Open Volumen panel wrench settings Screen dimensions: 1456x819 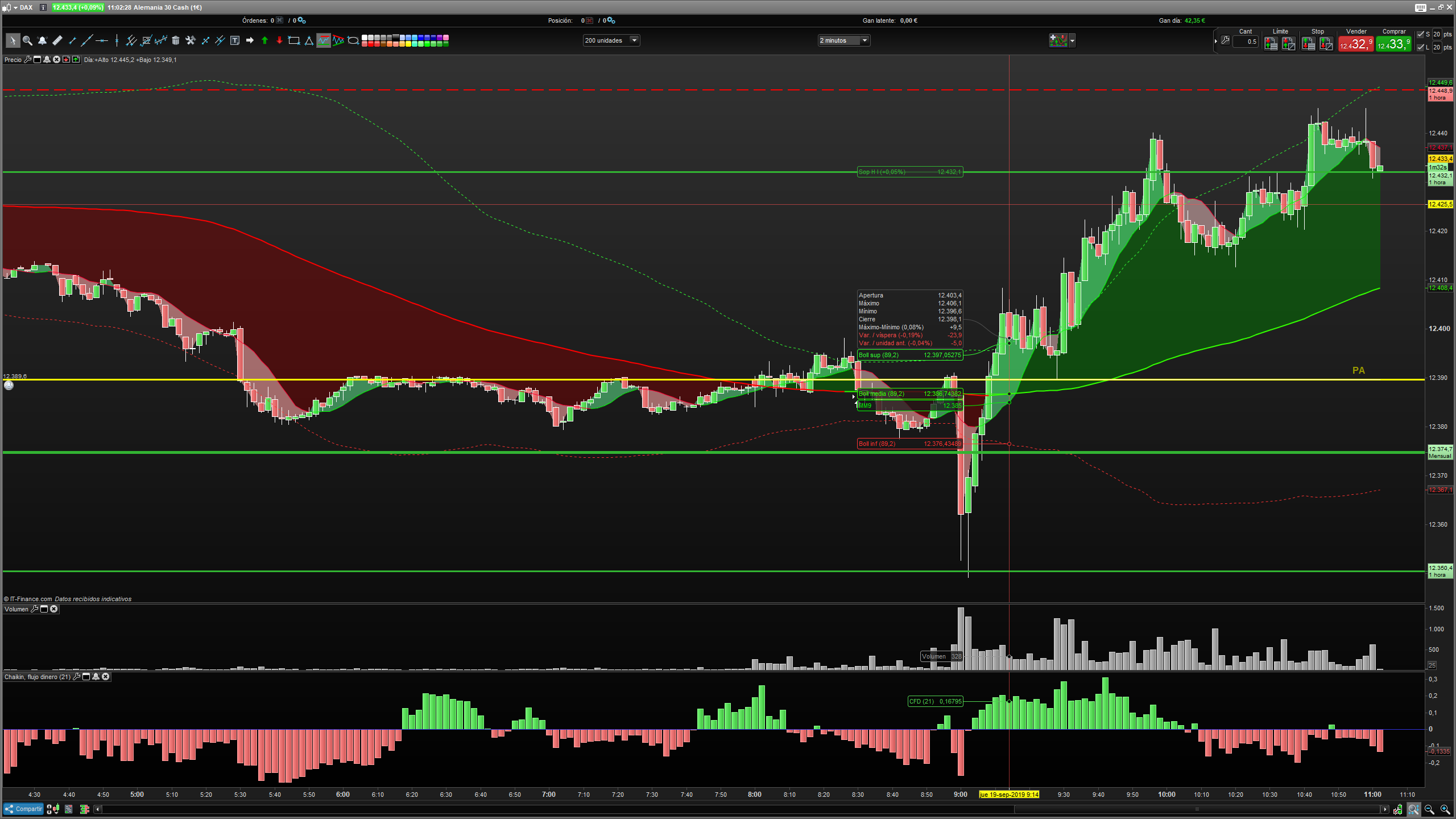pyautogui.click(x=34, y=609)
